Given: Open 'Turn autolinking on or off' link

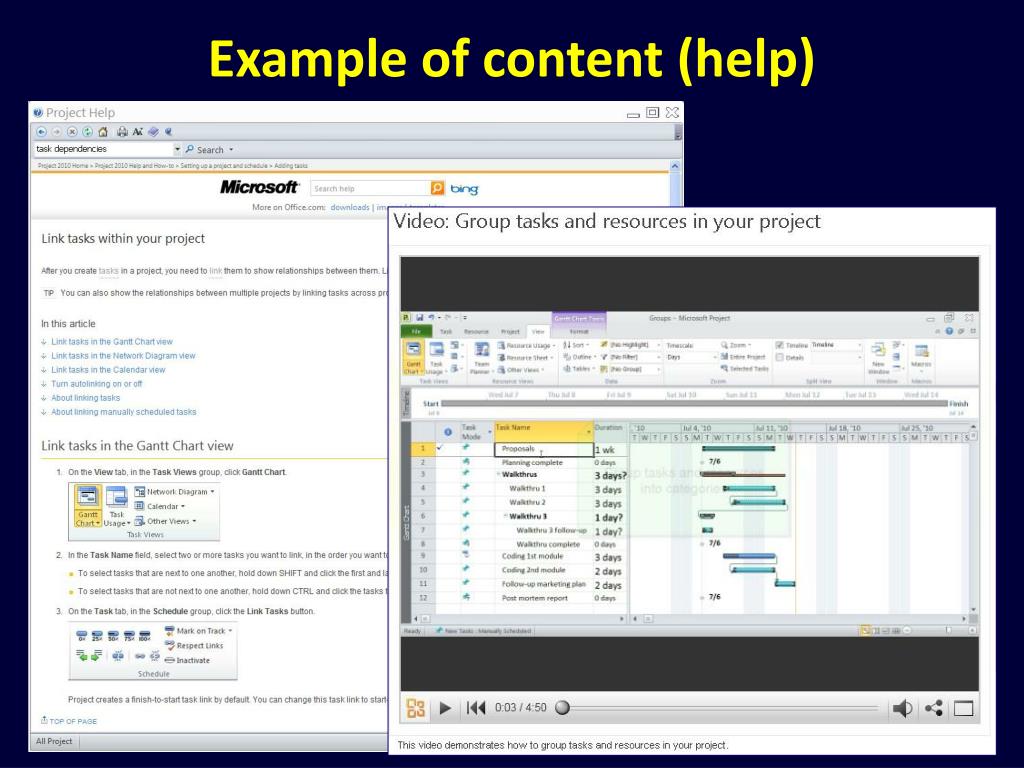Looking at the screenshot, I should point(97,384).
